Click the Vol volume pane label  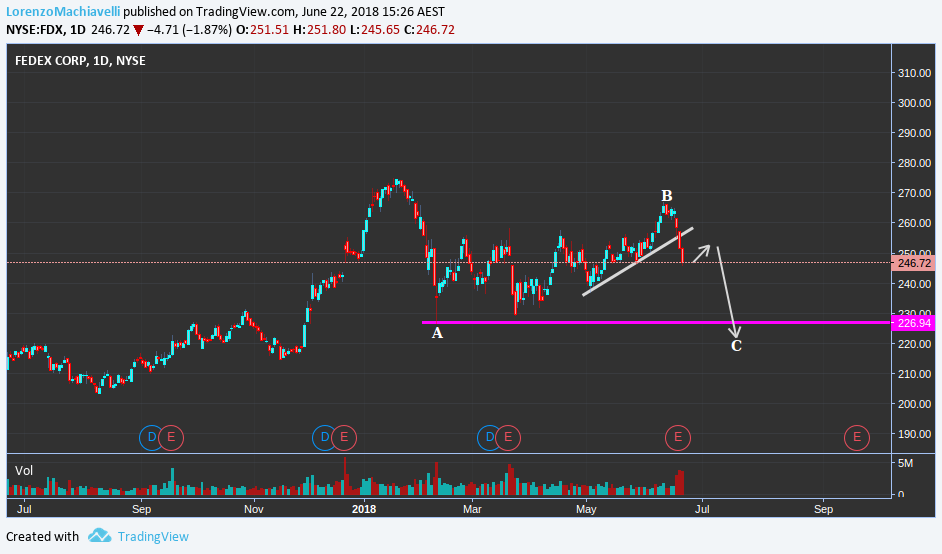point(24,470)
